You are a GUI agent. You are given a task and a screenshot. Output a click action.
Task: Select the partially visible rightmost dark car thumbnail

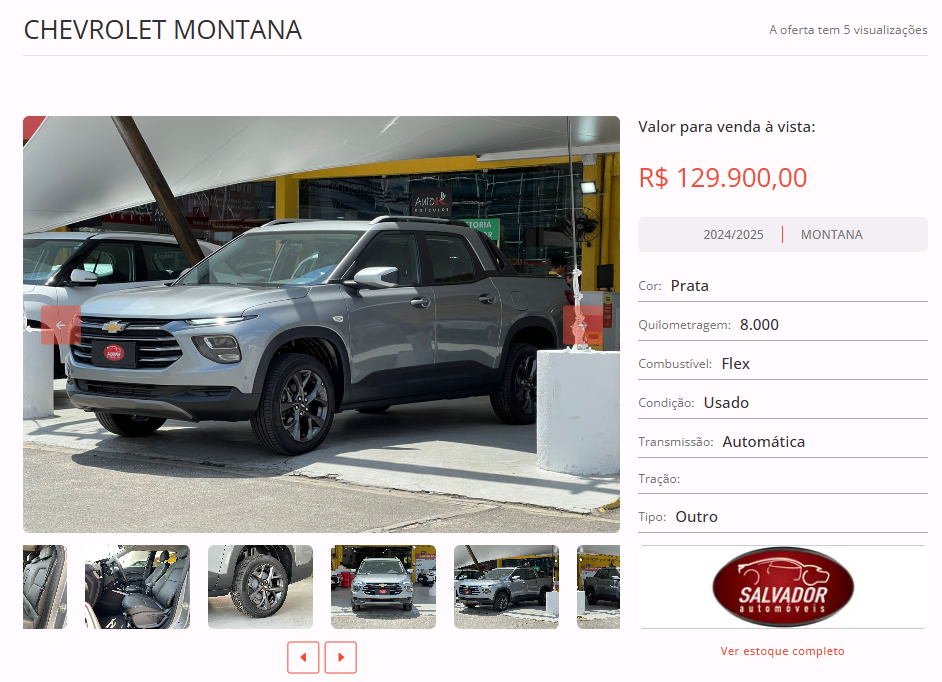(598, 587)
